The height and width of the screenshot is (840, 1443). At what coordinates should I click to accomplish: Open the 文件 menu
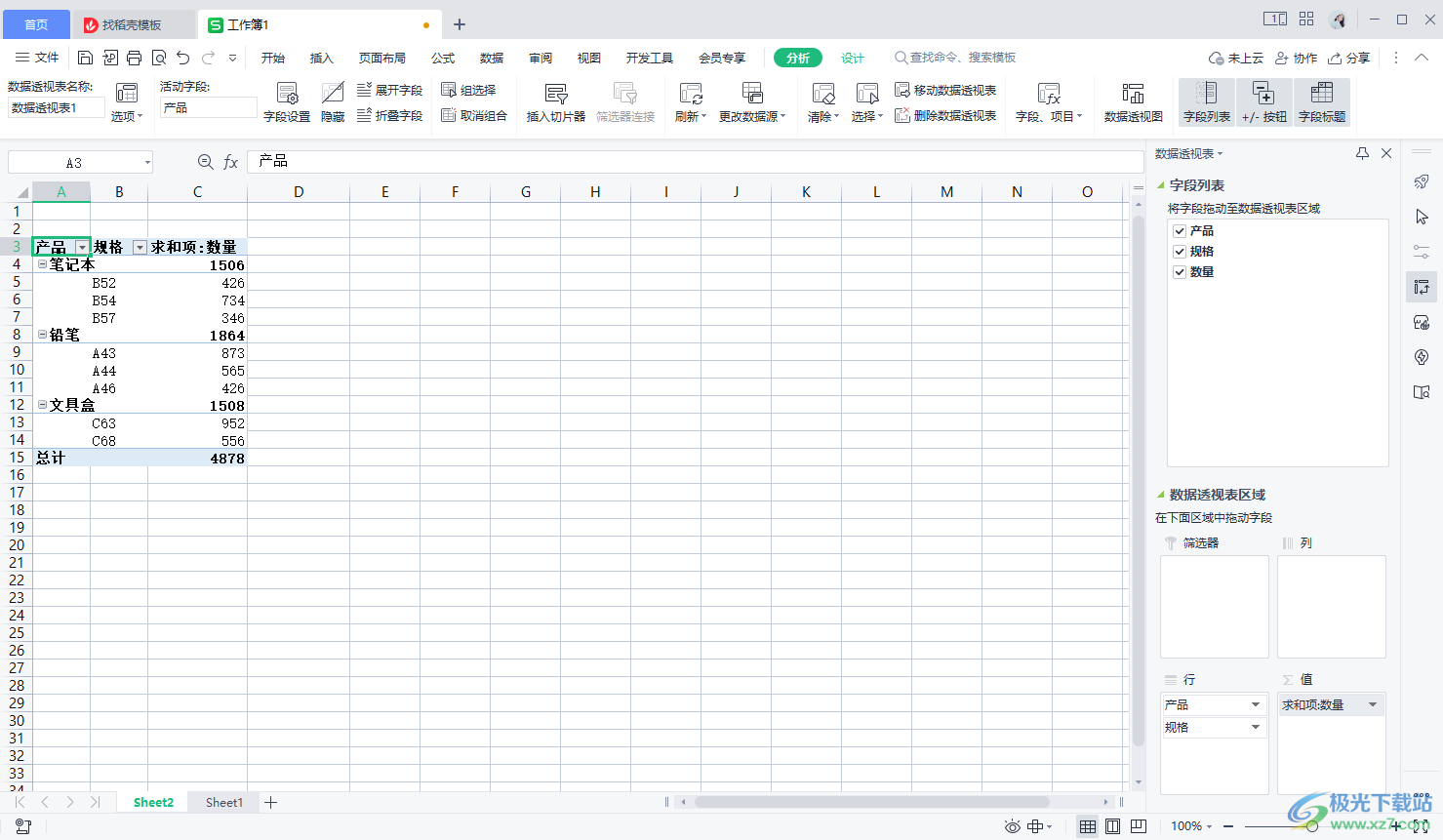[x=37, y=58]
